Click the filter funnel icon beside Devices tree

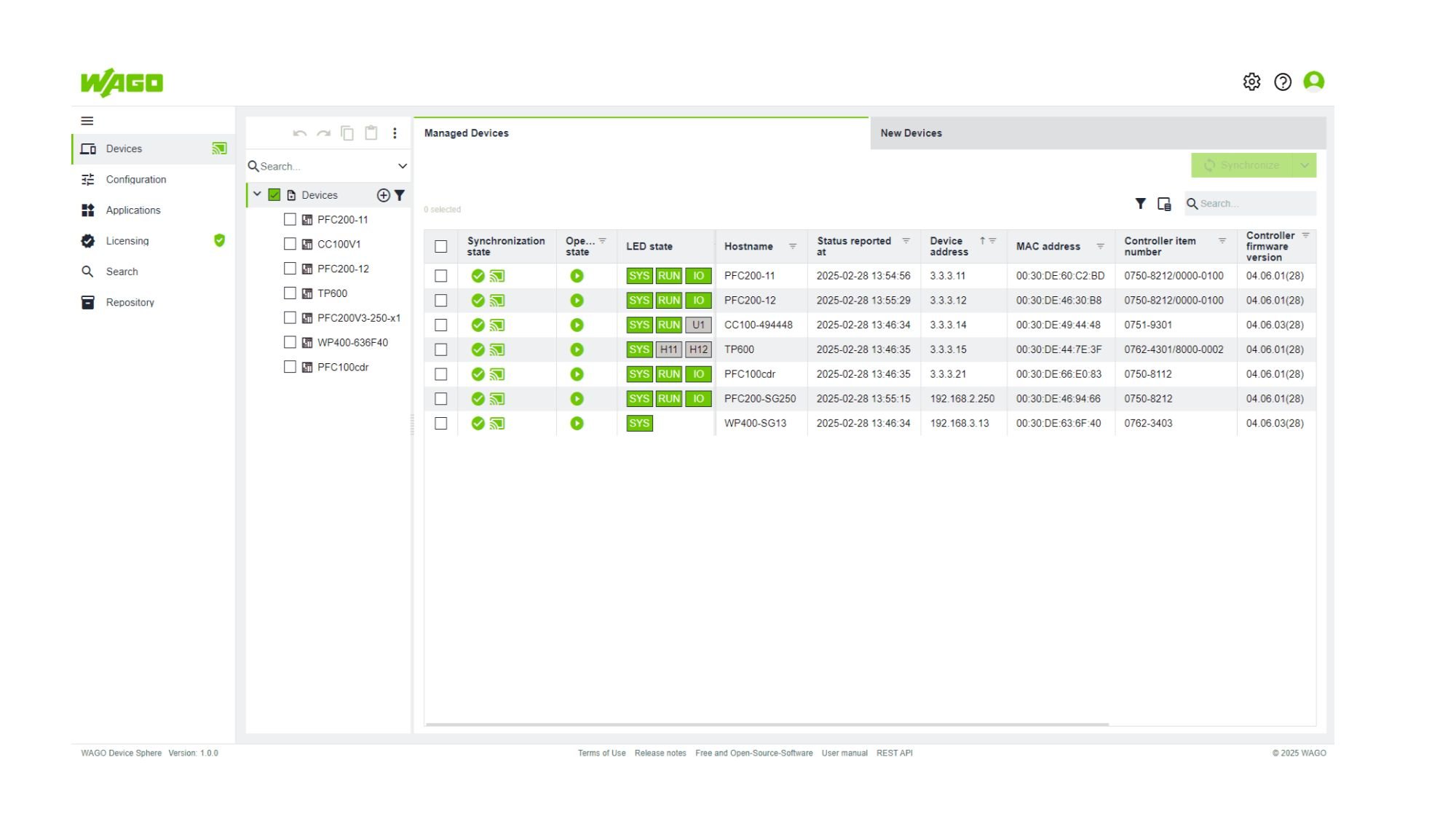[x=400, y=195]
